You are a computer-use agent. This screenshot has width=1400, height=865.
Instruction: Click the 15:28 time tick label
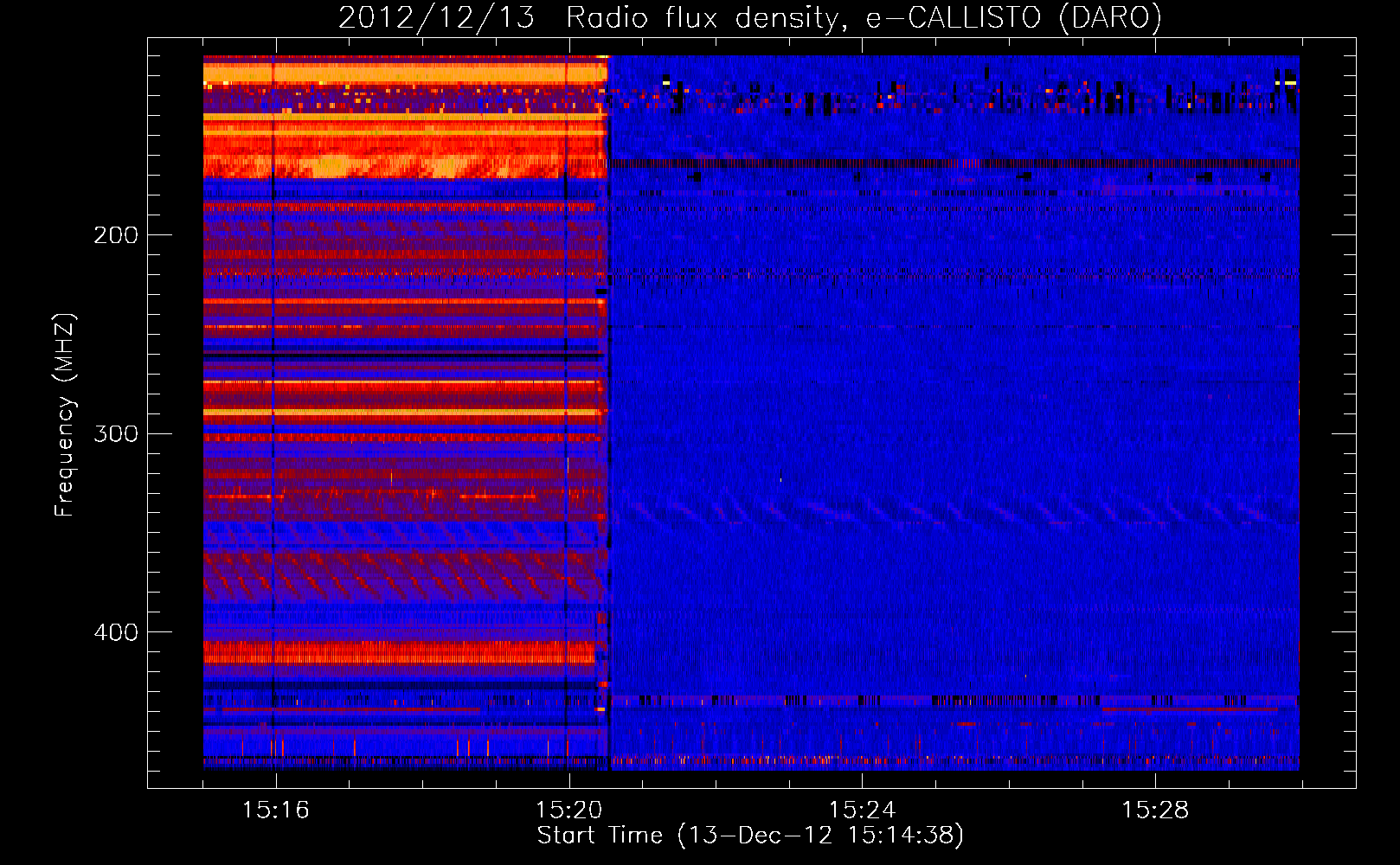1156,811
